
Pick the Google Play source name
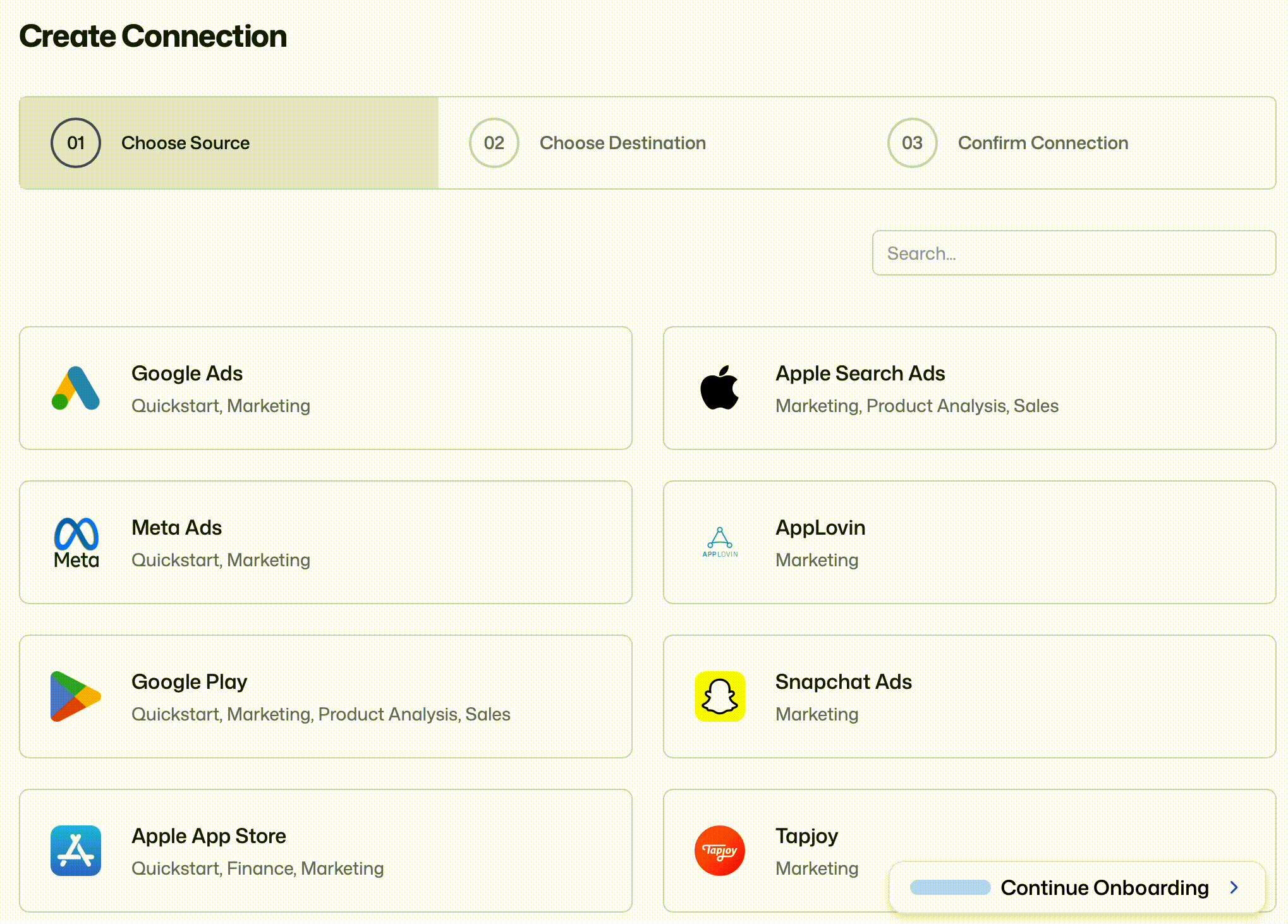[x=190, y=682]
